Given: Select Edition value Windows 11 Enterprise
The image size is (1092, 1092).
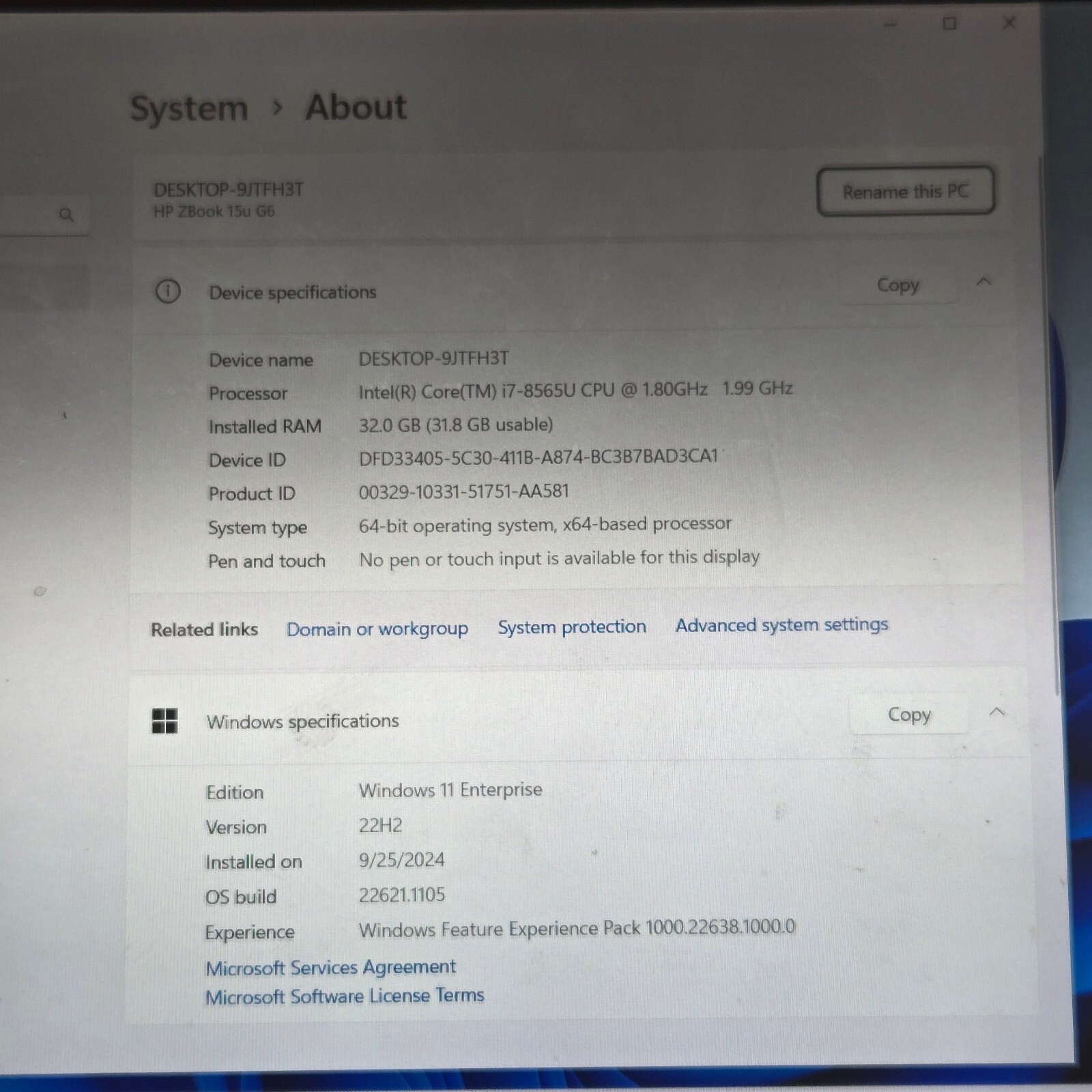Looking at the screenshot, I should coord(450,790).
